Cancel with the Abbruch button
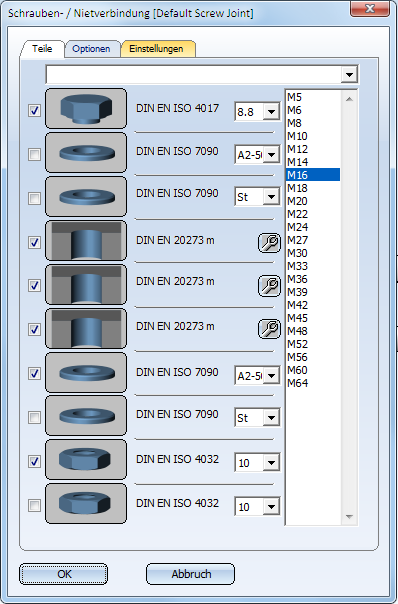This screenshot has height=604, width=398. pos(191,574)
